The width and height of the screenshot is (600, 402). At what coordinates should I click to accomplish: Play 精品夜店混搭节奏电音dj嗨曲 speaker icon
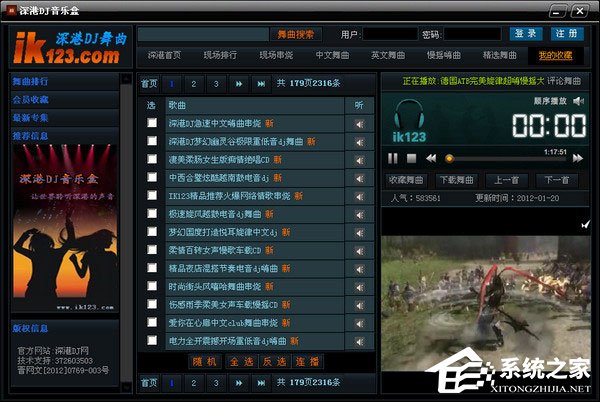click(x=359, y=269)
